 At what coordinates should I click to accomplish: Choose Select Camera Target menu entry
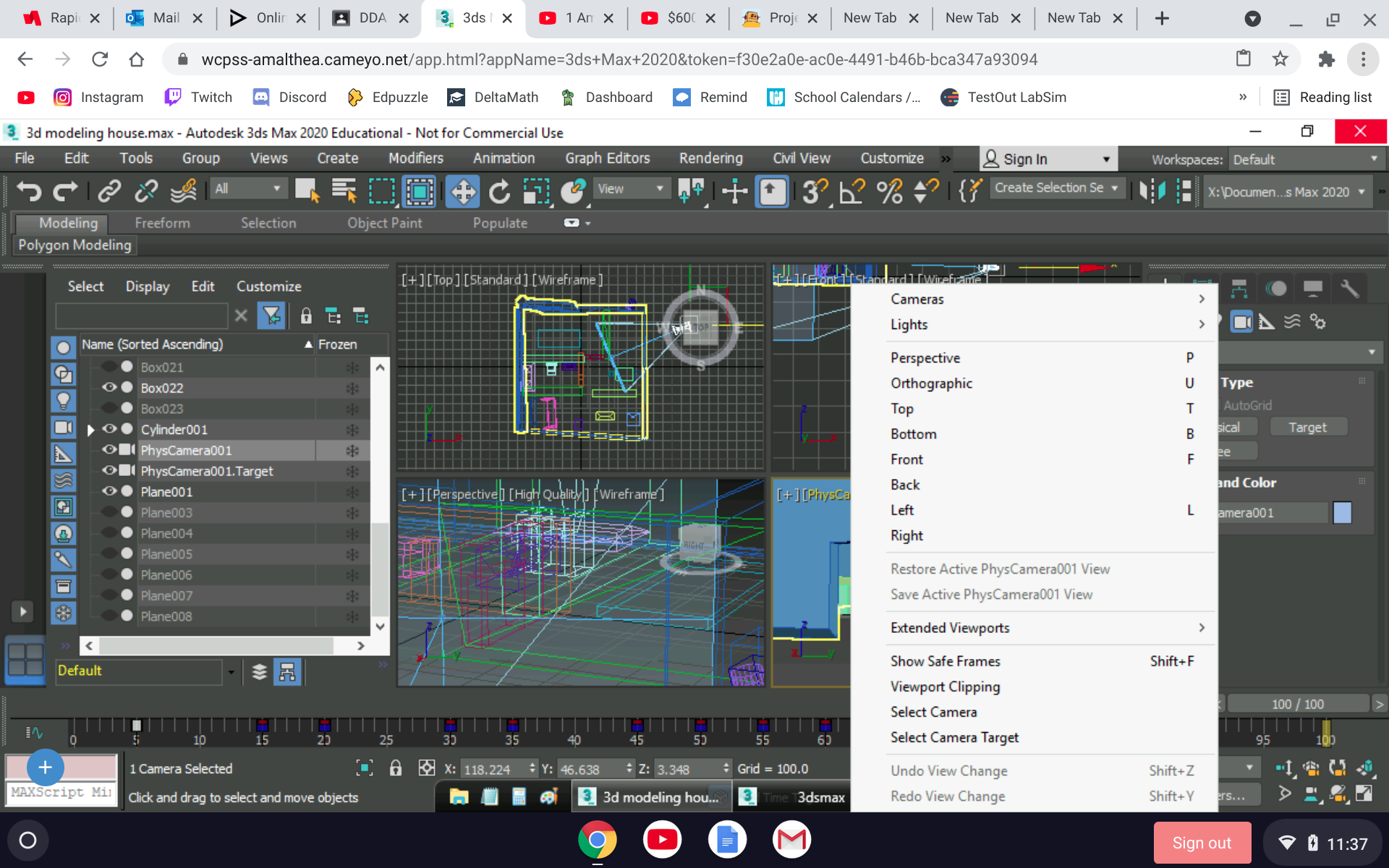click(1047, 738)
